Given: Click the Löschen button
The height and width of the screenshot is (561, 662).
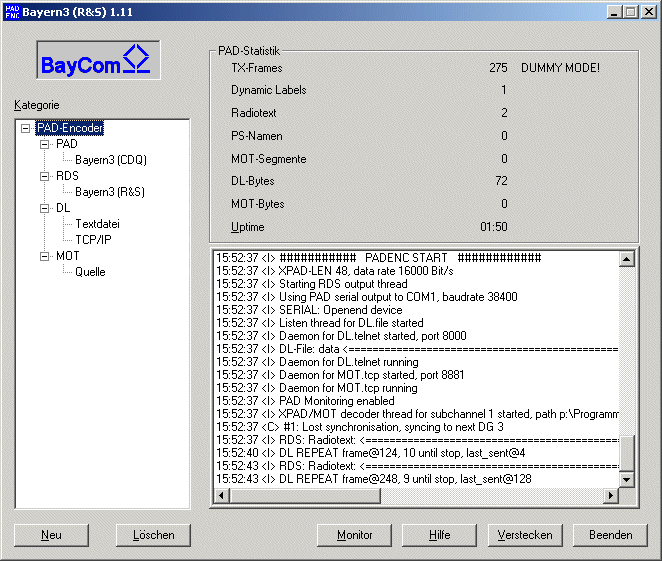Looking at the screenshot, I should pyautogui.click(x=153, y=535).
